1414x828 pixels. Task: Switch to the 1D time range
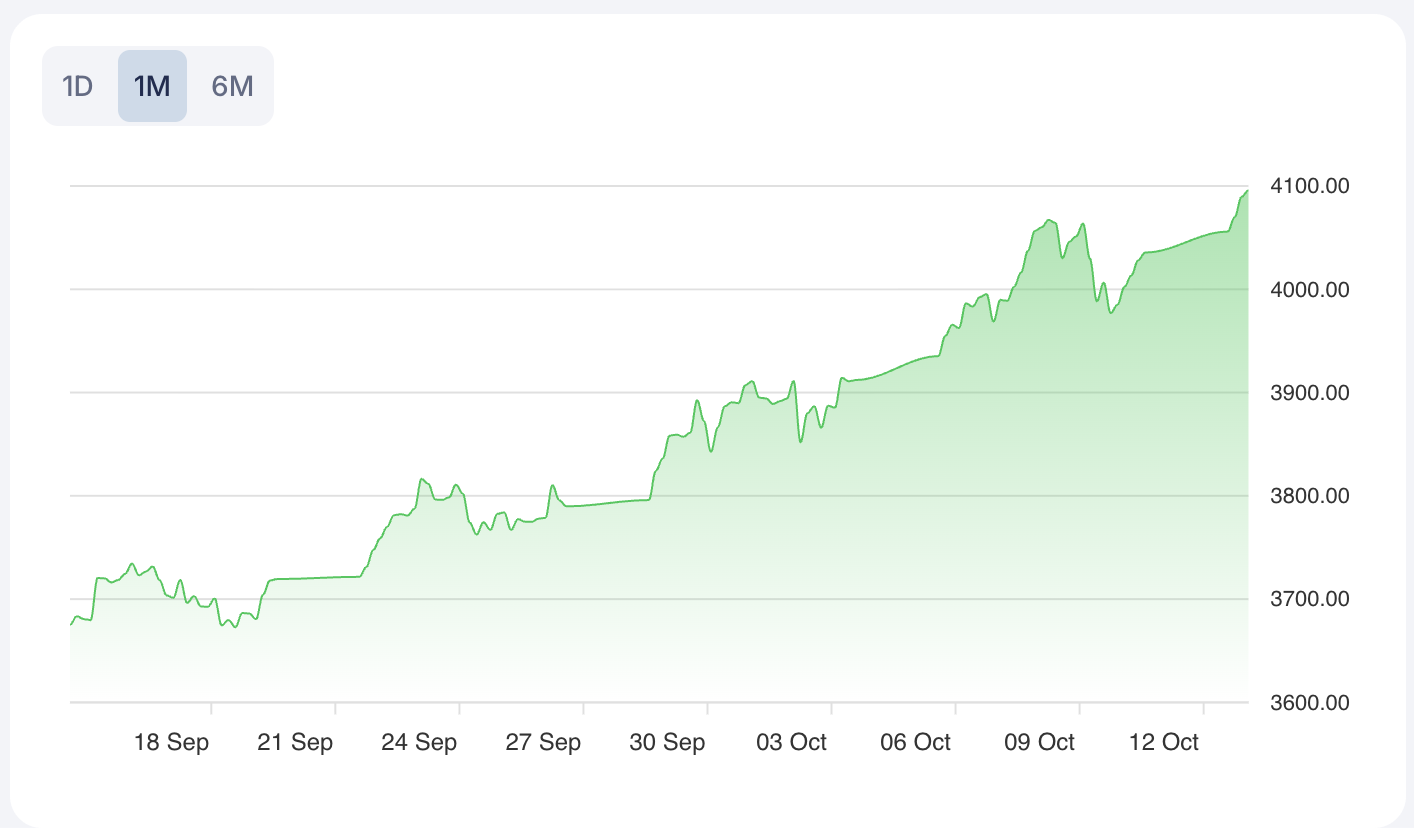(78, 86)
